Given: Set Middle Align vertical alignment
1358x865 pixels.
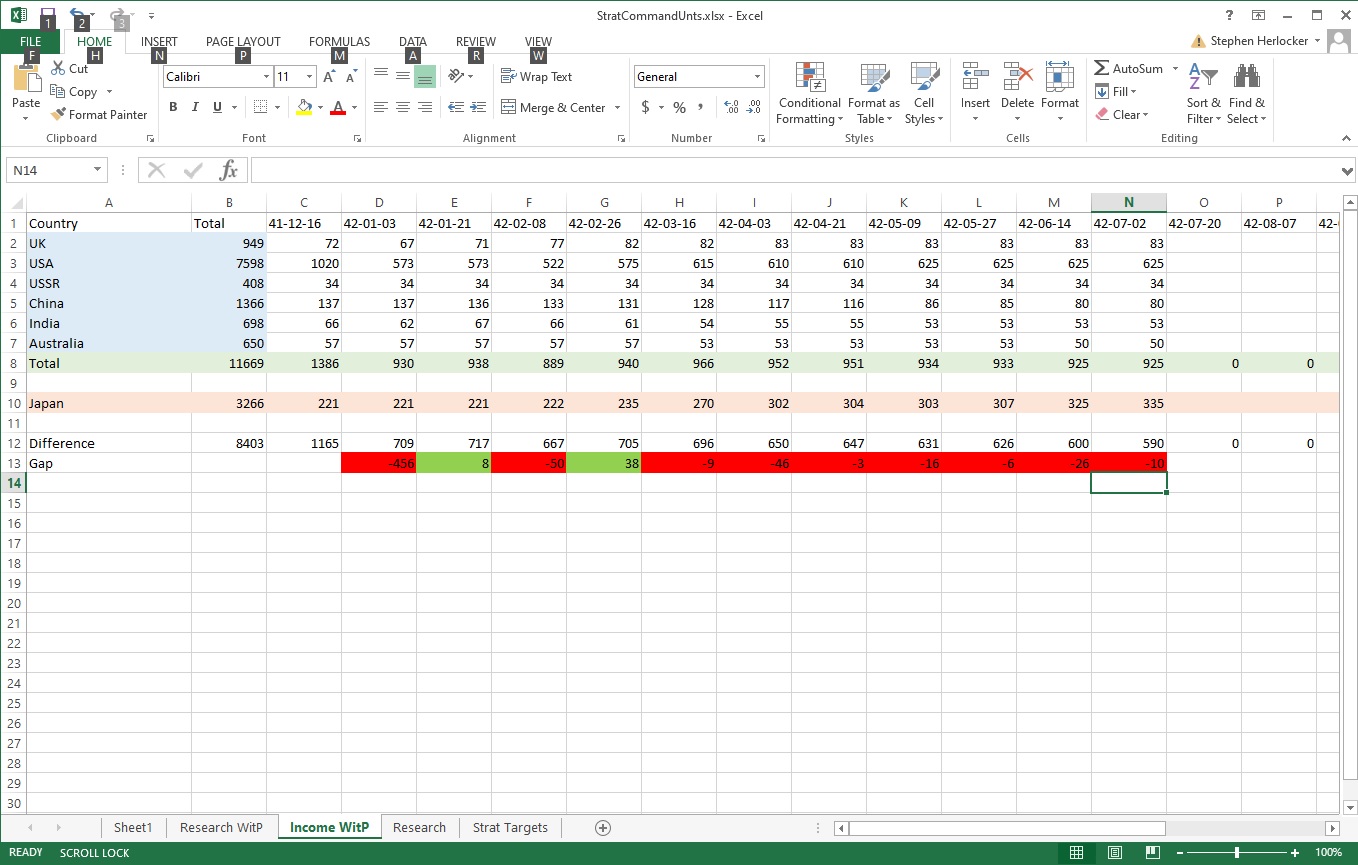Looking at the screenshot, I should (x=403, y=76).
